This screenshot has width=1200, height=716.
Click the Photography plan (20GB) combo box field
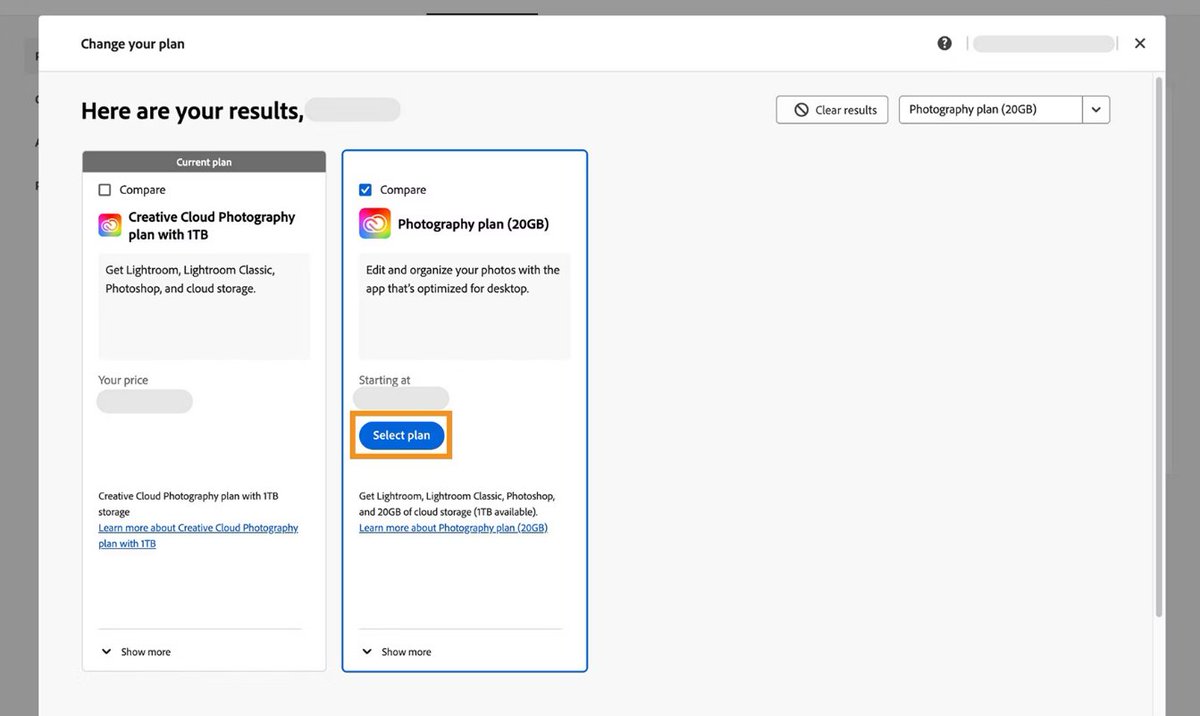(991, 110)
